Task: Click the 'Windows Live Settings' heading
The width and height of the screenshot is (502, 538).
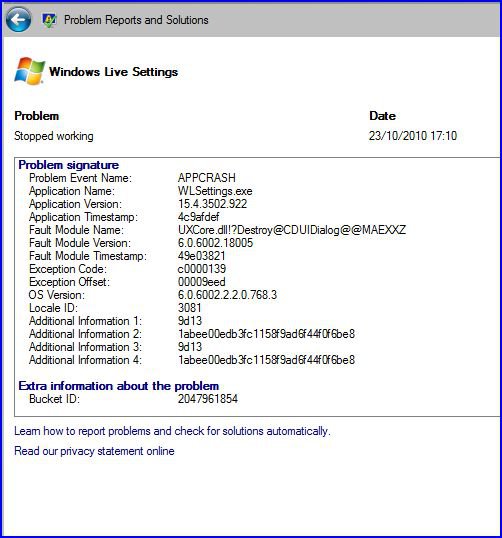Action: click(113, 72)
